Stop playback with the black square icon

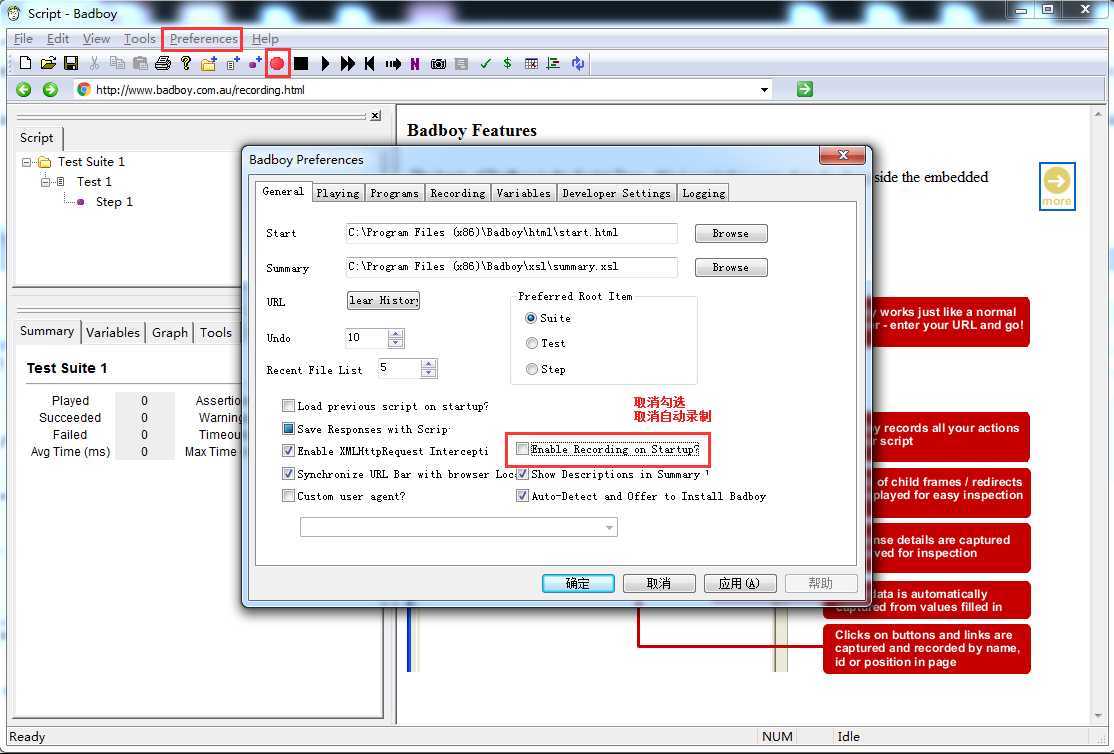click(x=301, y=63)
